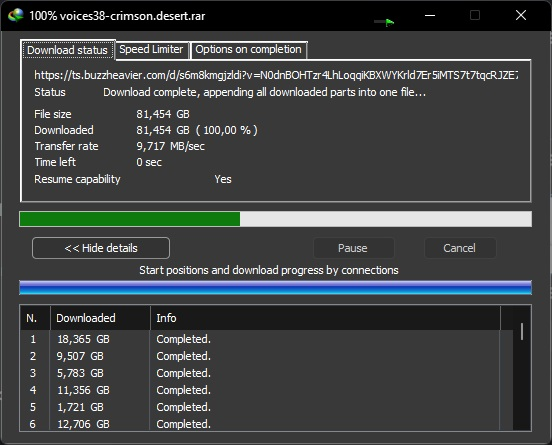Click the N. column header
This screenshot has height=445, width=552.
click(35, 318)
